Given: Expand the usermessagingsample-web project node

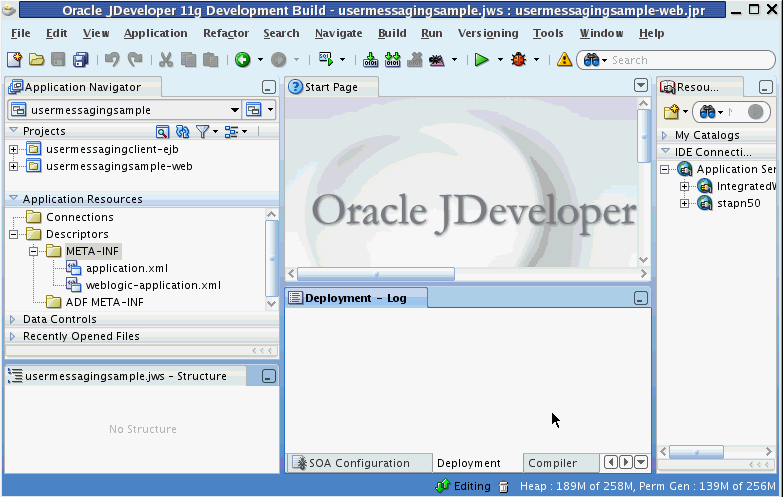Looking at the screenshot, I should [13, 166].
